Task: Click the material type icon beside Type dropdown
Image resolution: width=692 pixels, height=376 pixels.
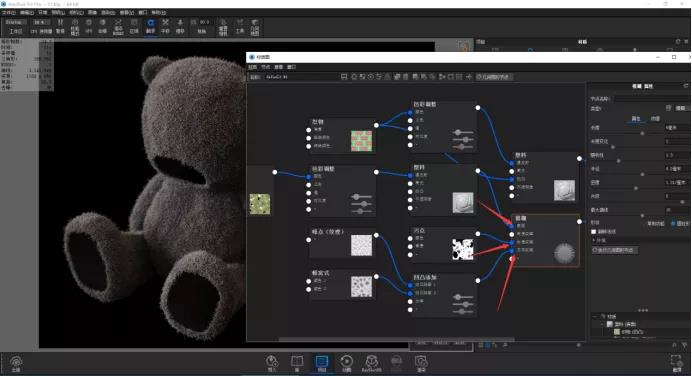Action: click(668, 108)
